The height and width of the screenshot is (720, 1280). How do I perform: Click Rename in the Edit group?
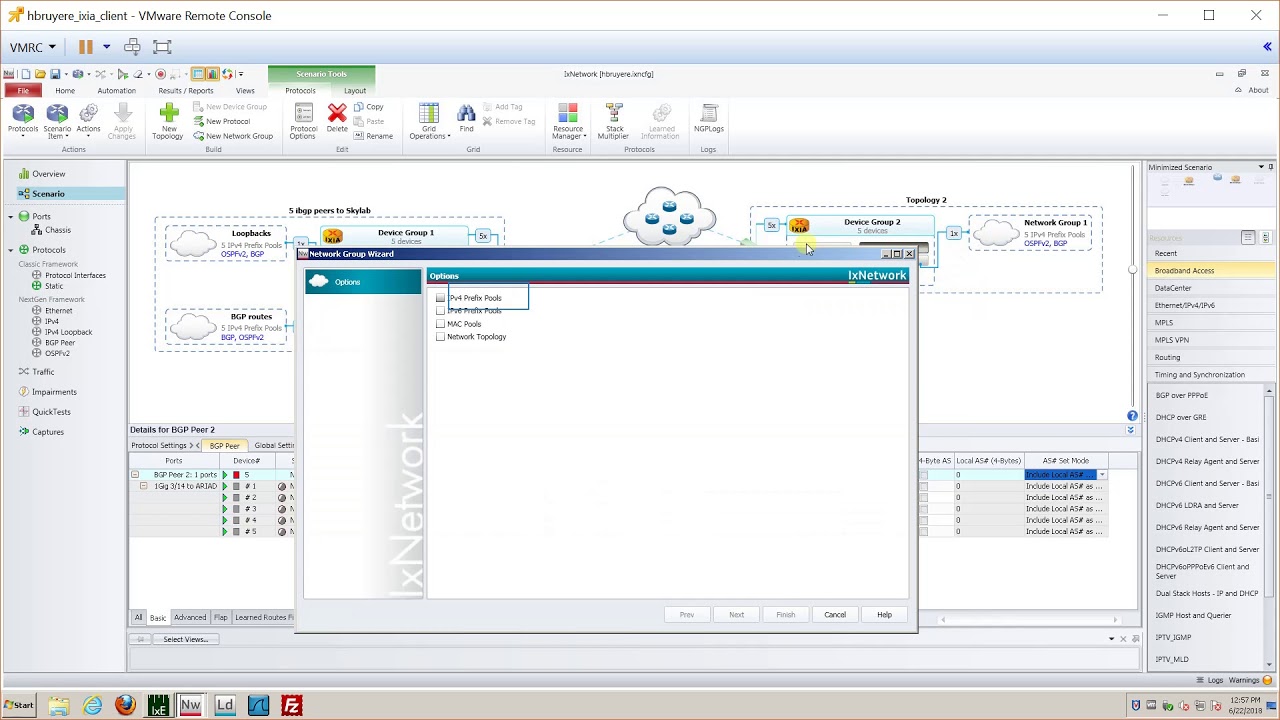click(x=373, y=136)
